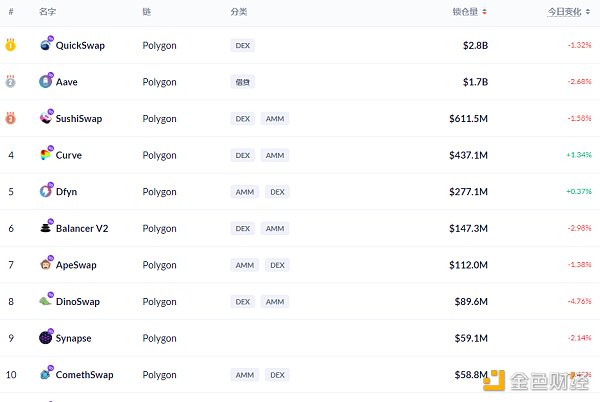Select the 借贷 tag in Aave row

[x=242, y=81]
